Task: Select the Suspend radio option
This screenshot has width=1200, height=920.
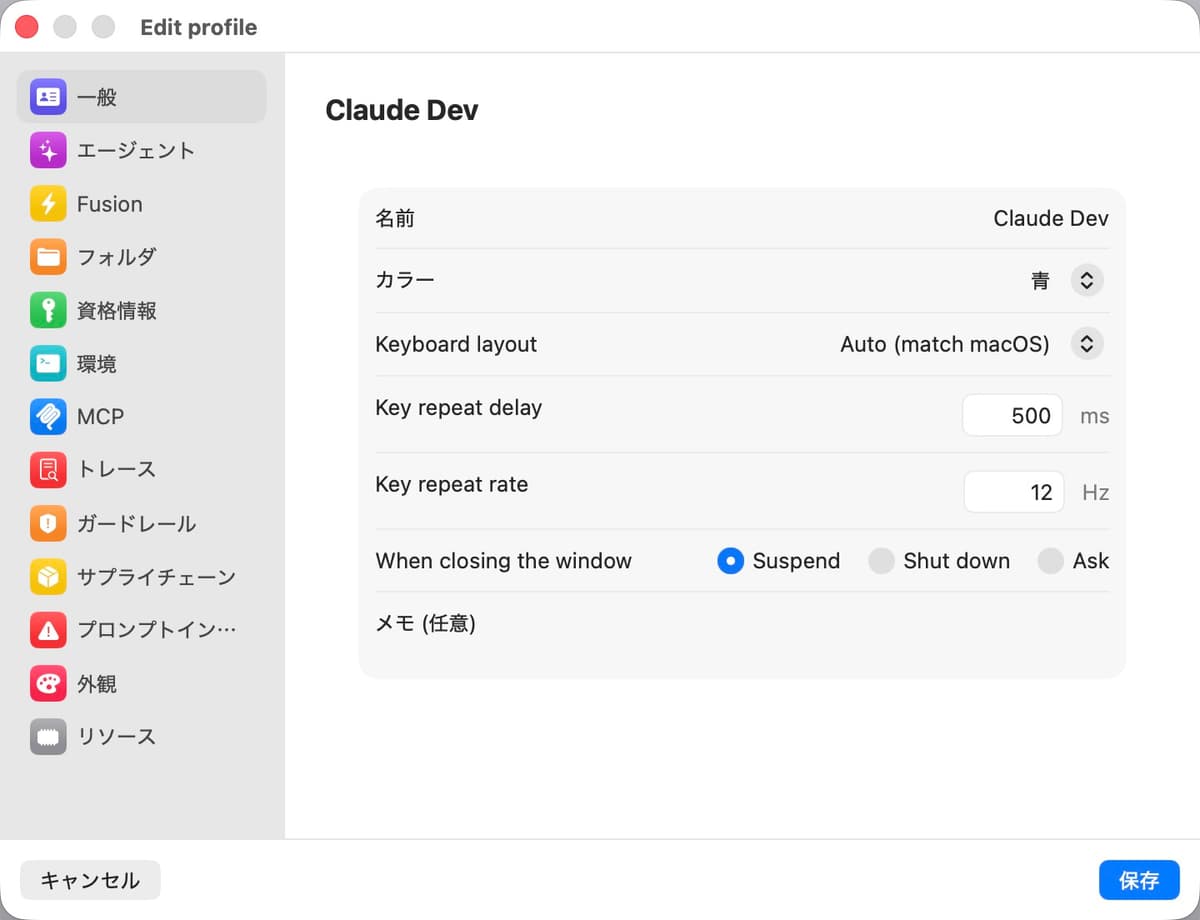Action: (x=731, y=561)
